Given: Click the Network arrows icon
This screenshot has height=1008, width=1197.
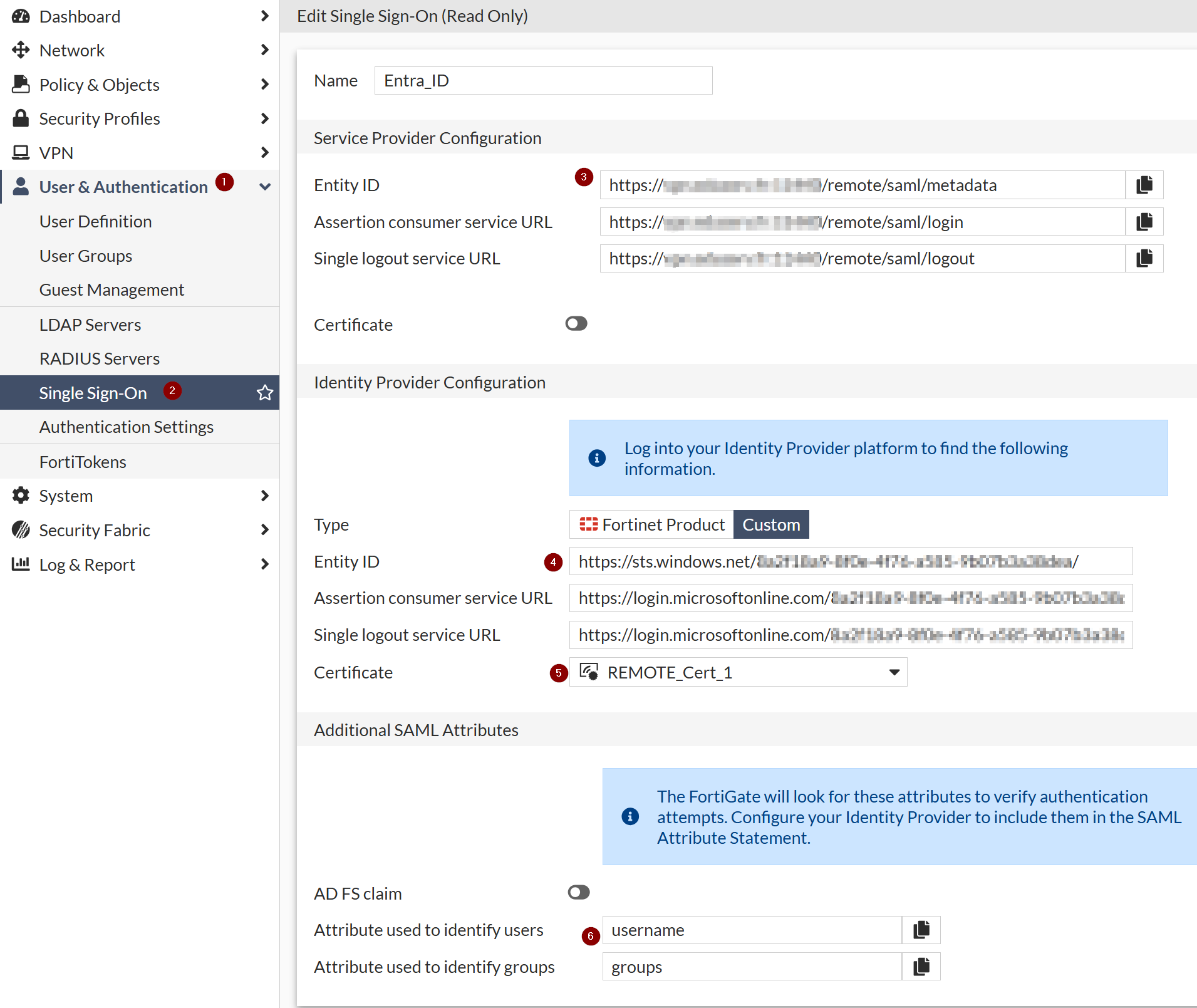Looking at the screenshot, I should (21, 50).
